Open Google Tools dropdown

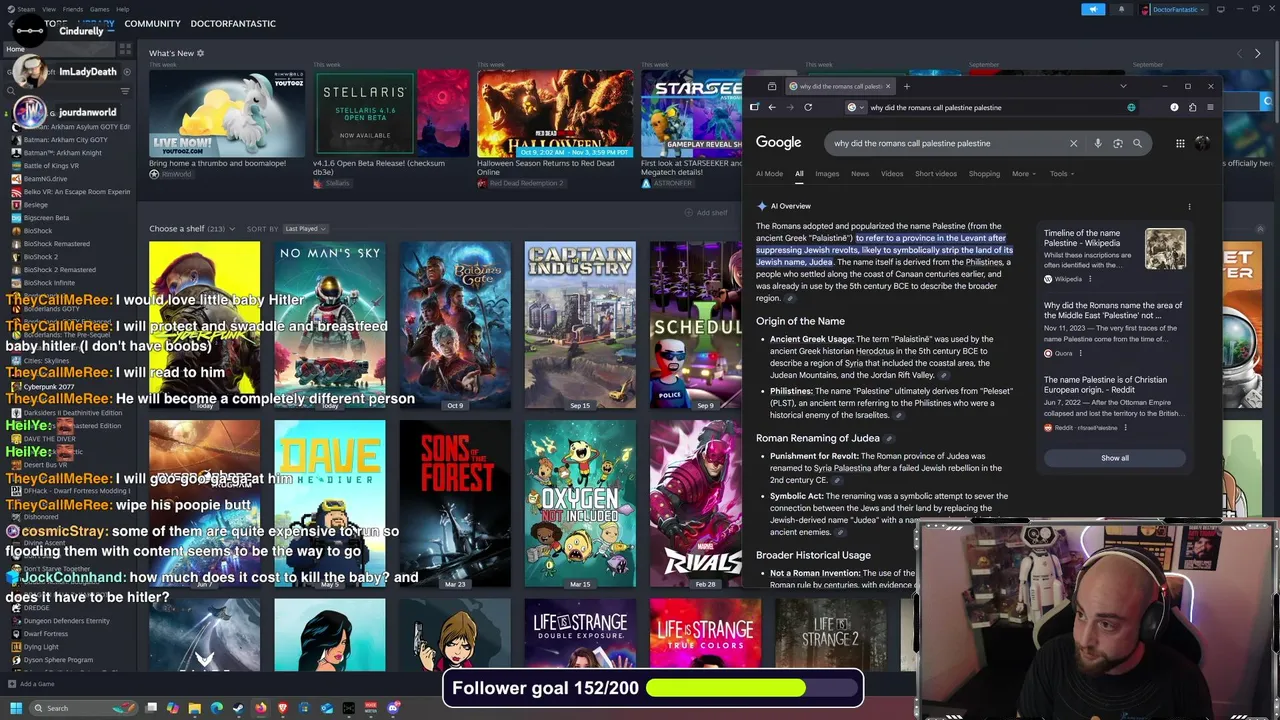1062,174
